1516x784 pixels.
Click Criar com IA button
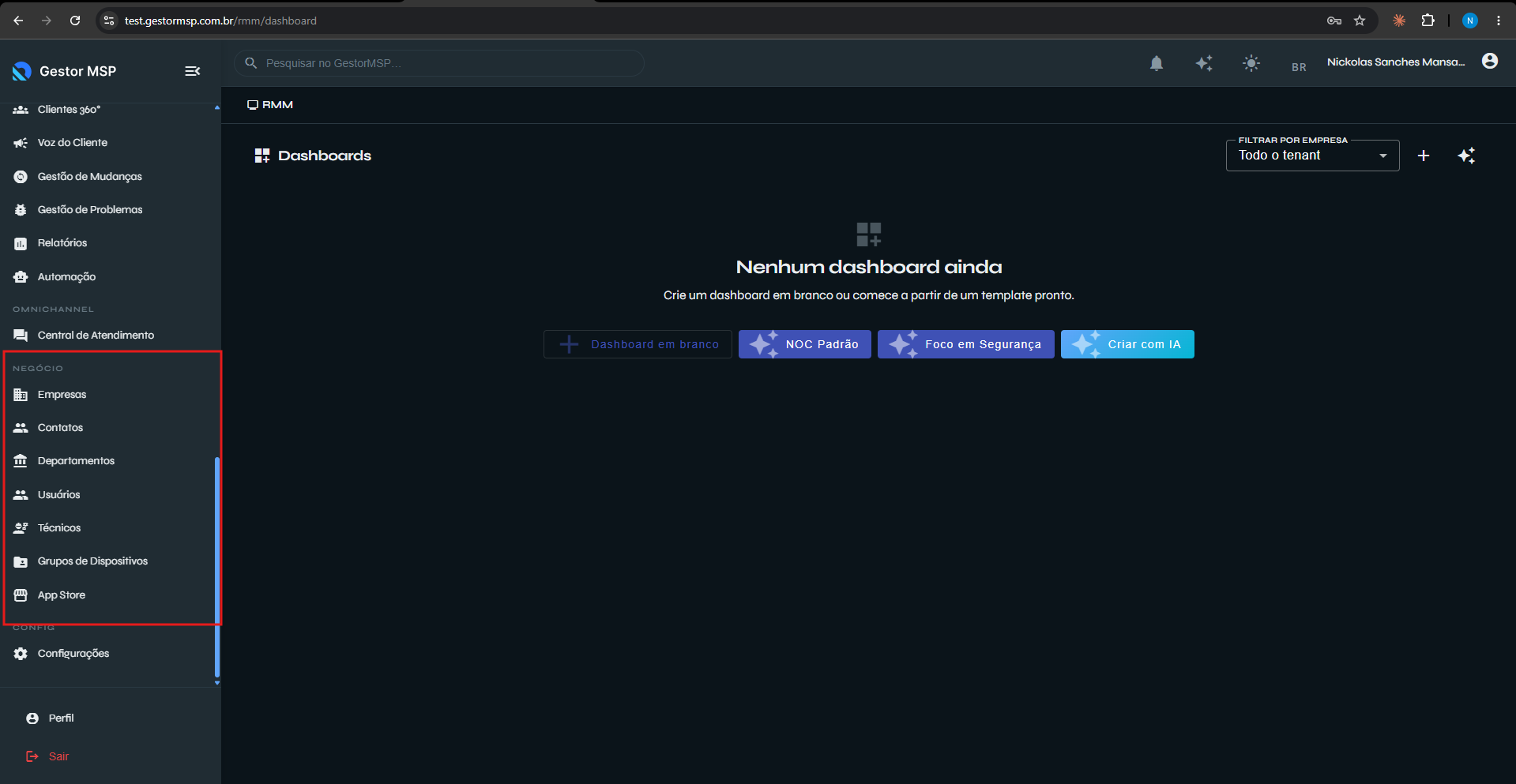point(1127,344)
